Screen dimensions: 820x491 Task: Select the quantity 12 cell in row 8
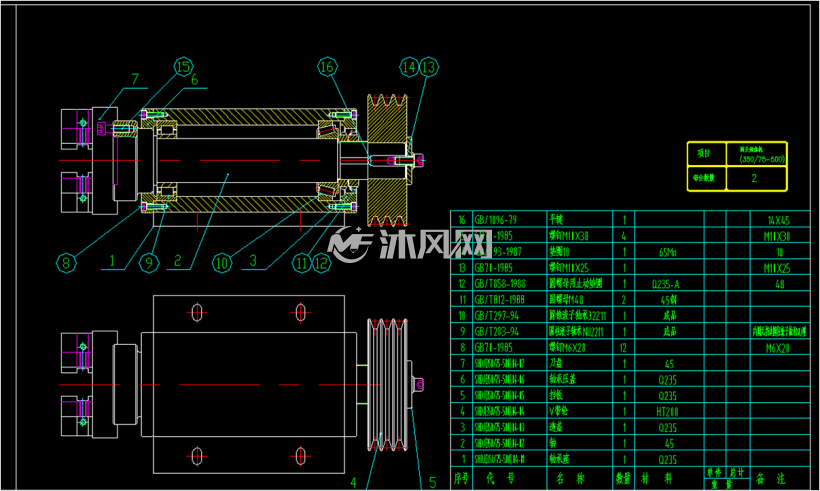point(623,348)
